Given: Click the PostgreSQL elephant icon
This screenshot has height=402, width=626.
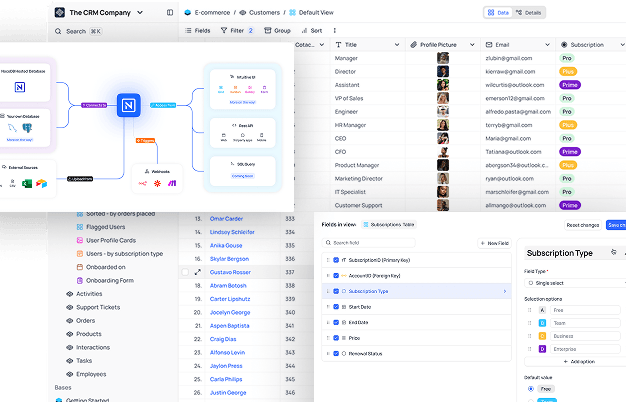Looking at the screenshot, I should [27, 128].
